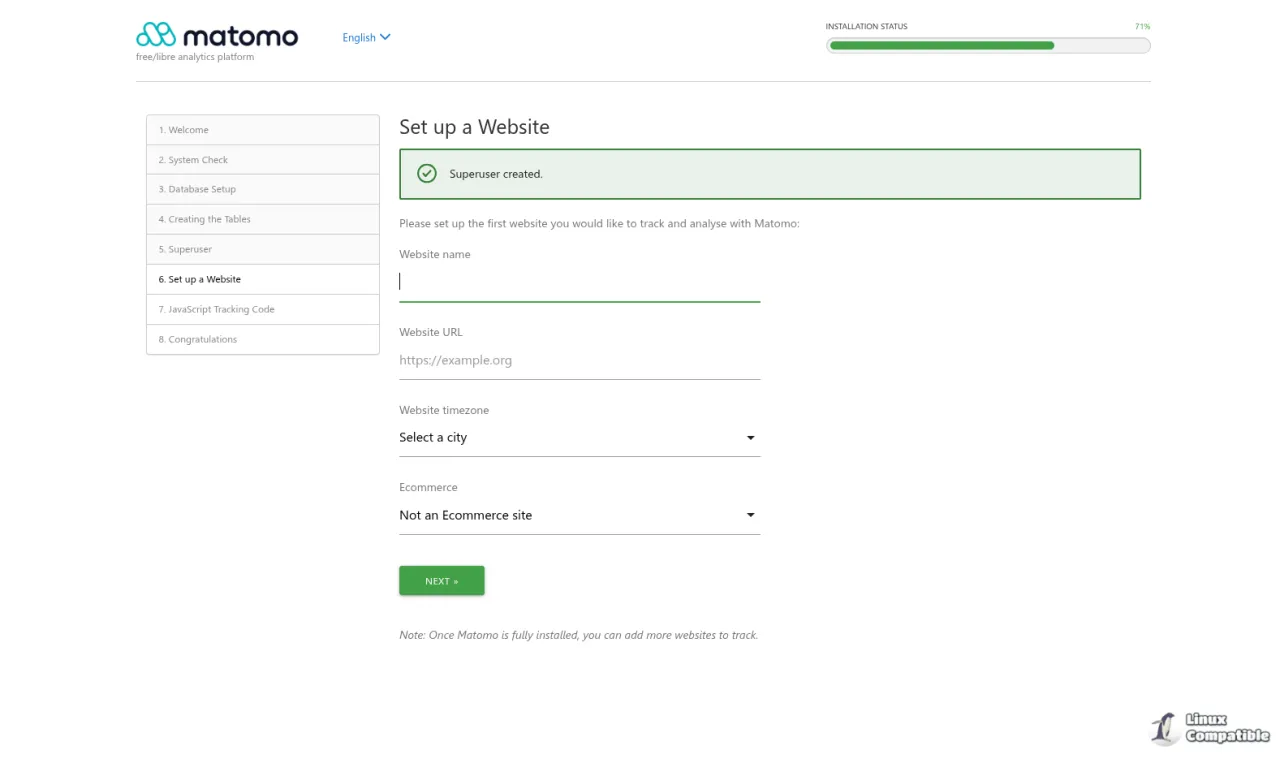The height and width of the screenshot is (759, 1280).
Task: Select step 2. System Check
Action: point(263,160)
